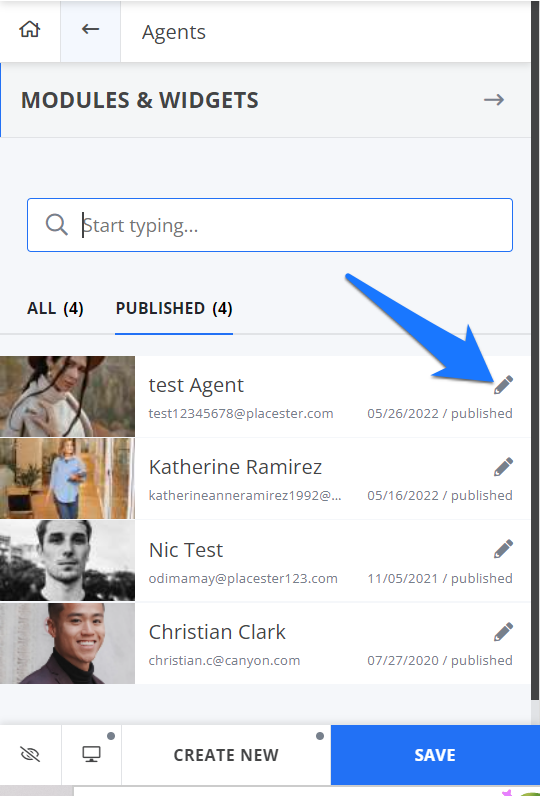Switch to desktop preview monitor icon
Viewport: 540px width, 796px height.
(91, 754)
